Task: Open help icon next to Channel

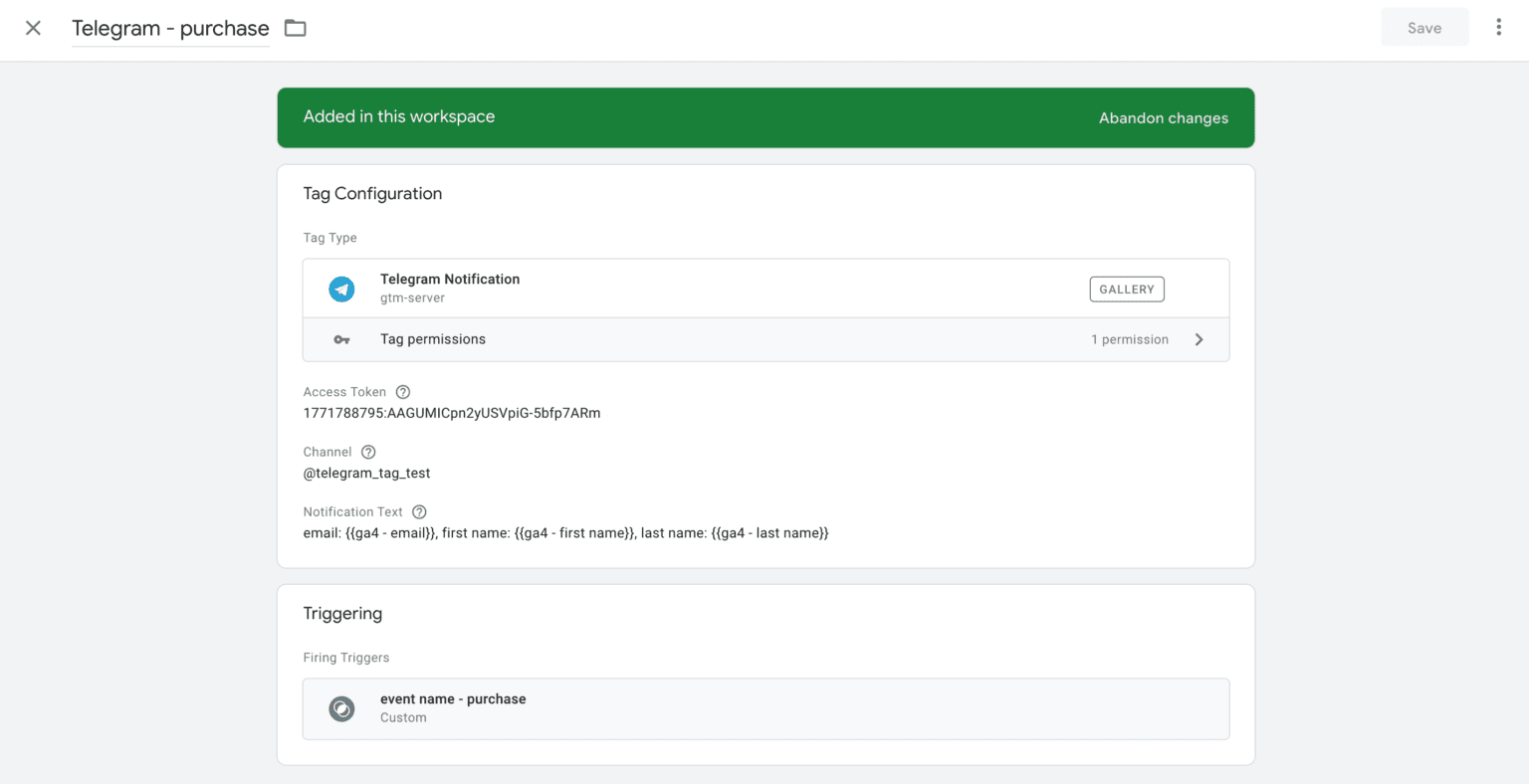Action: point(368,452)
